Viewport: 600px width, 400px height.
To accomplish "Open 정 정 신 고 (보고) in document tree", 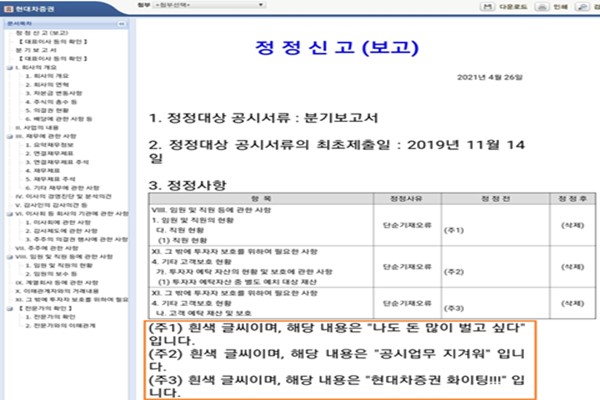I will click(42, 33).
